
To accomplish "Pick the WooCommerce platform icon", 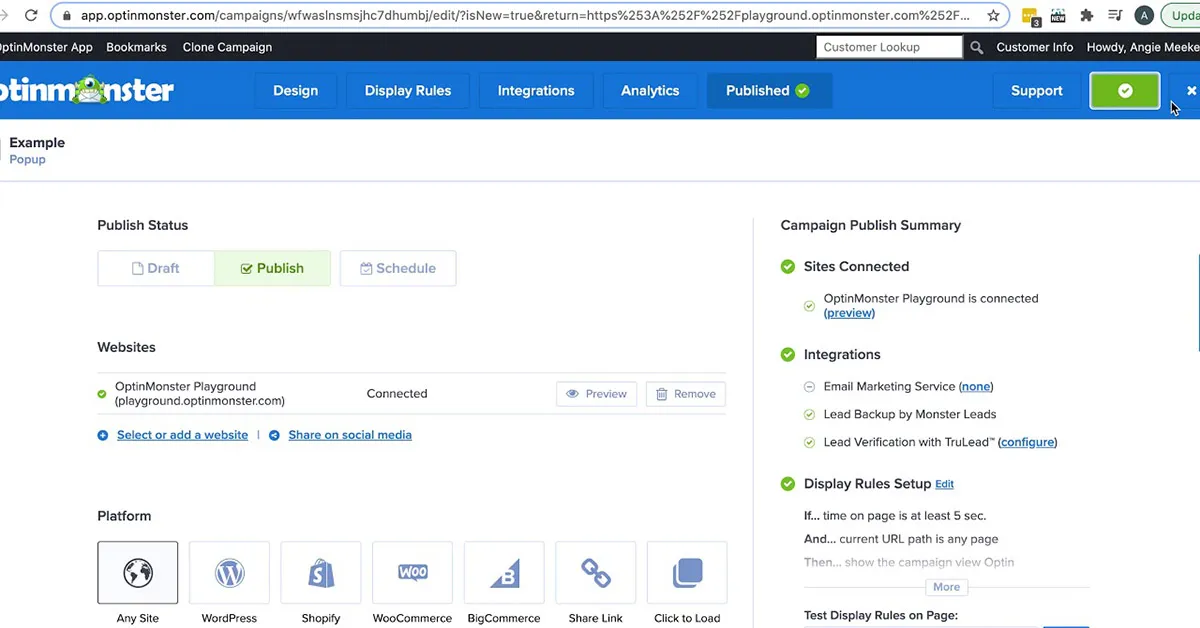I will pos(412,573).
